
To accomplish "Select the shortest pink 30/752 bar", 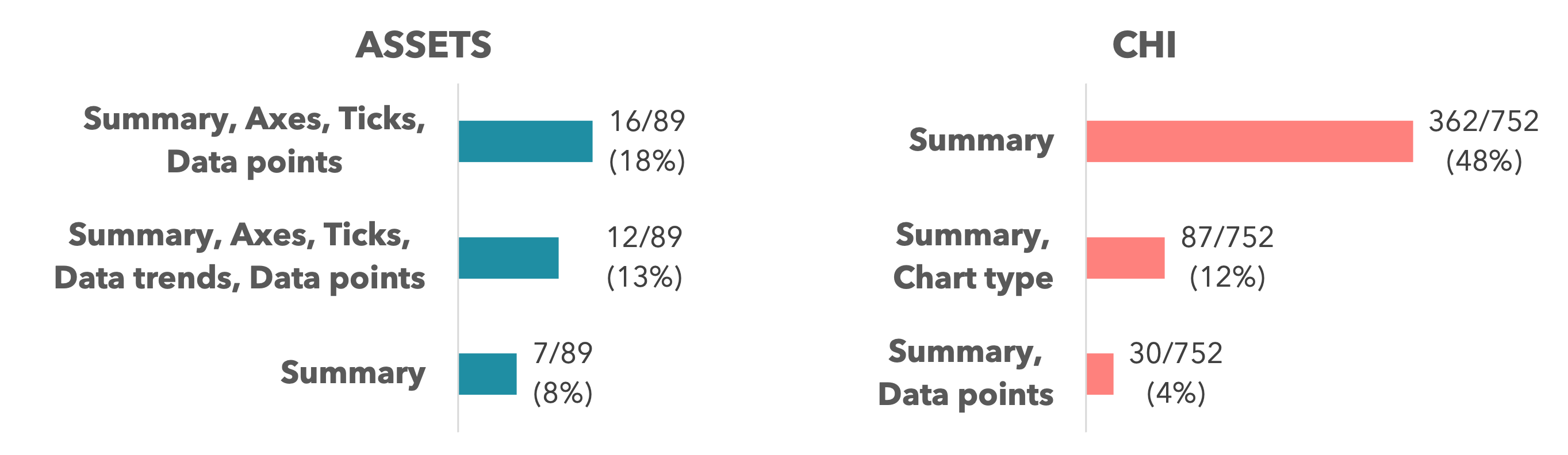I will [1100, 374].
